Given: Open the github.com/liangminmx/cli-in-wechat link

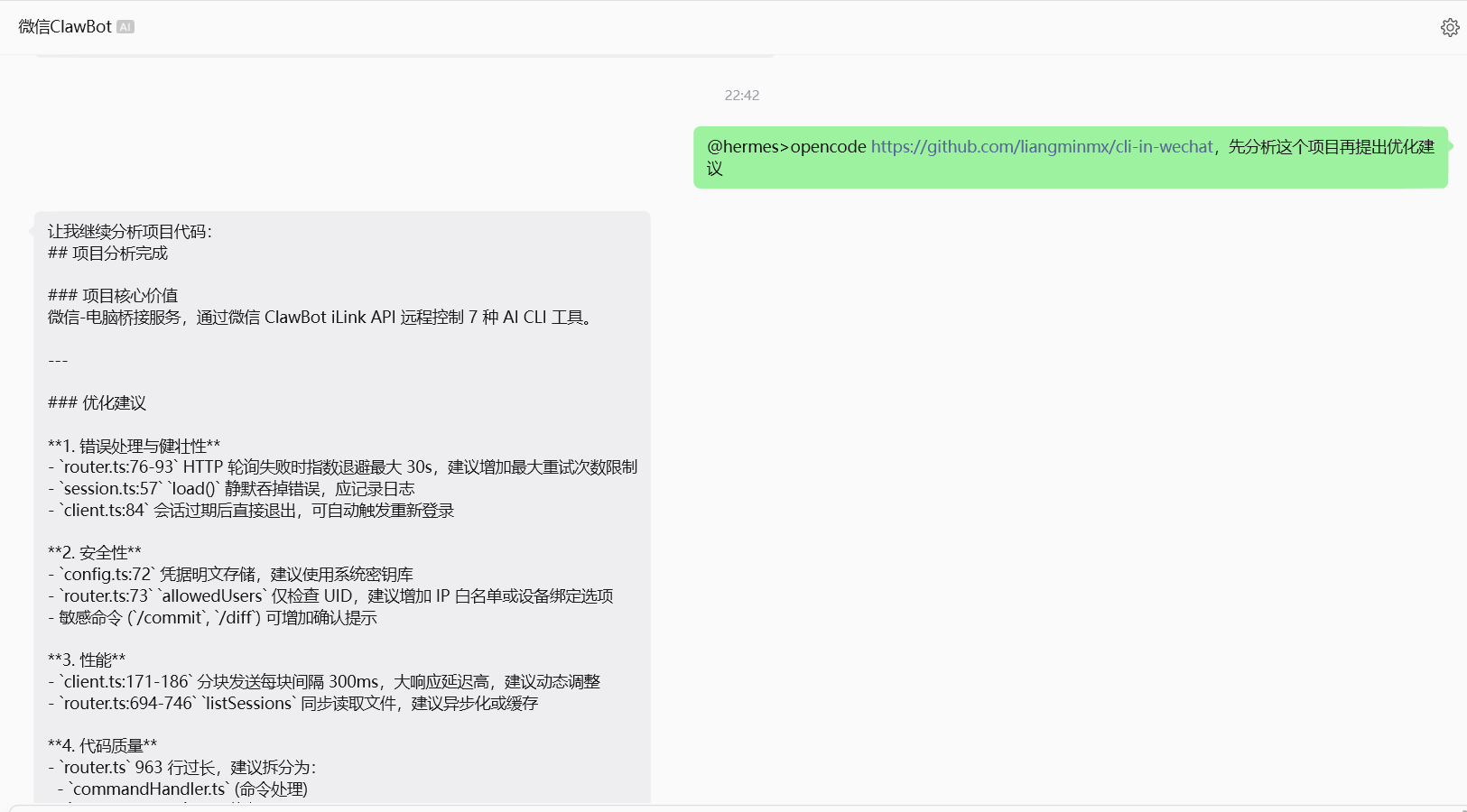Looking at the screenshot, I should [x=1042, y=147].
